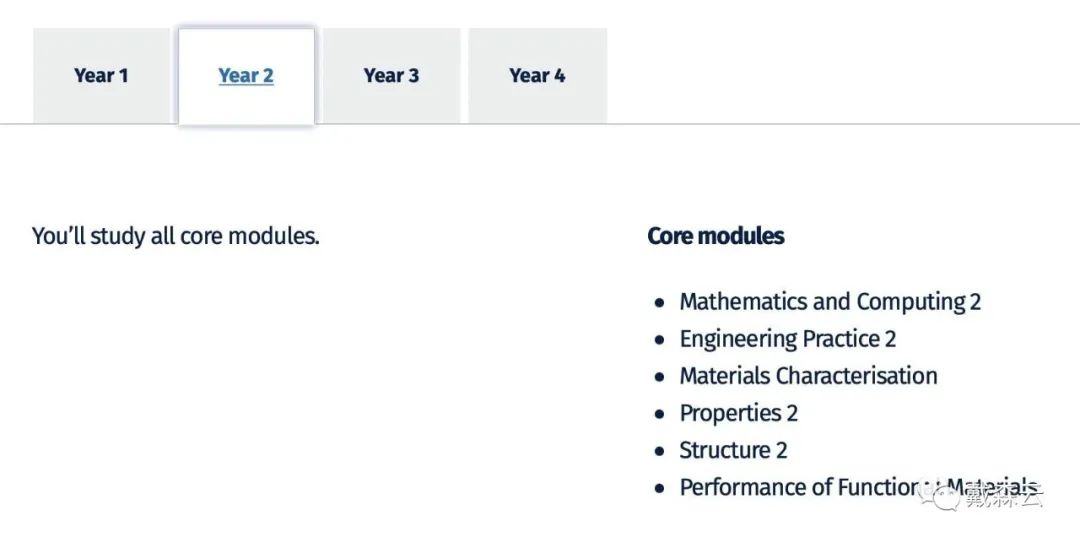
Task: Click the bullet before Mathematics and Computing 2
Action: [x=660, y=303]
